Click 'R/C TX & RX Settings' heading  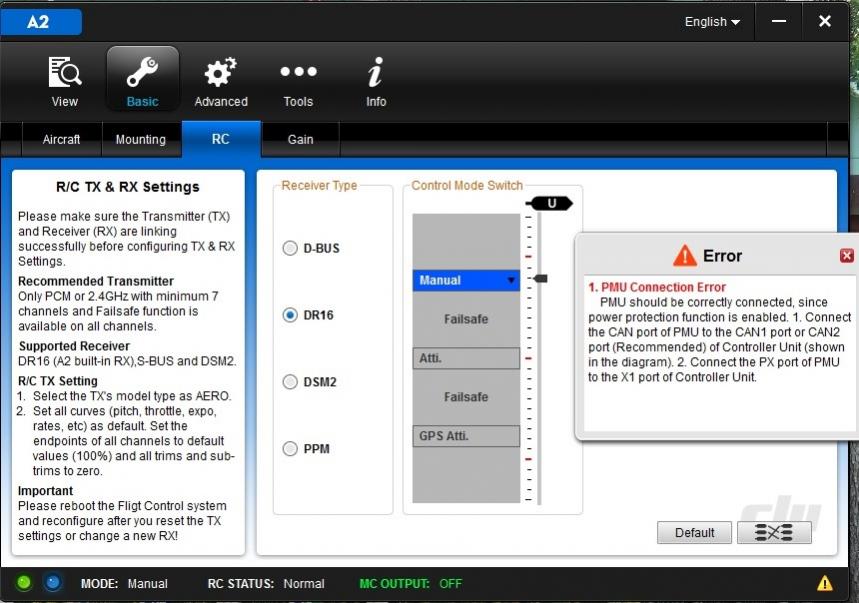128,187
